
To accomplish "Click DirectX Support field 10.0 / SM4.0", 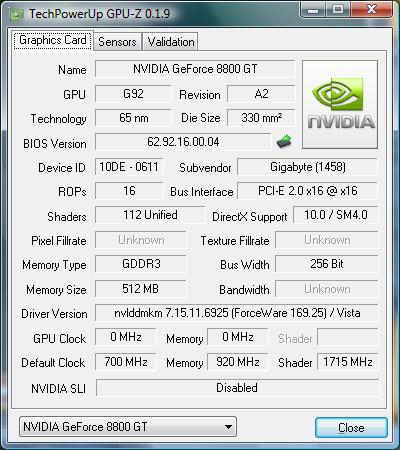I will tap(336, 215).
